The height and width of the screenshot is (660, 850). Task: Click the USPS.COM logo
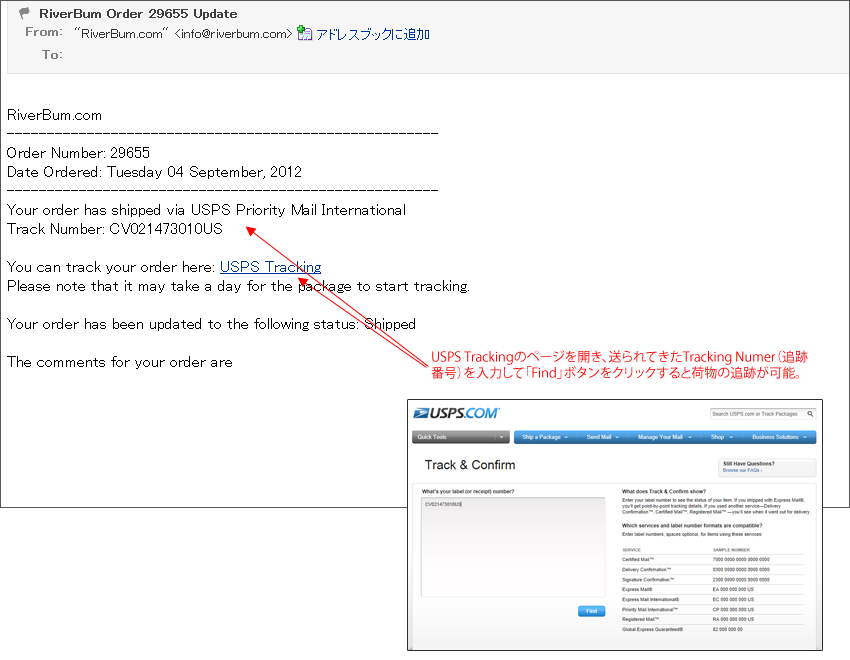click(456, 413)
